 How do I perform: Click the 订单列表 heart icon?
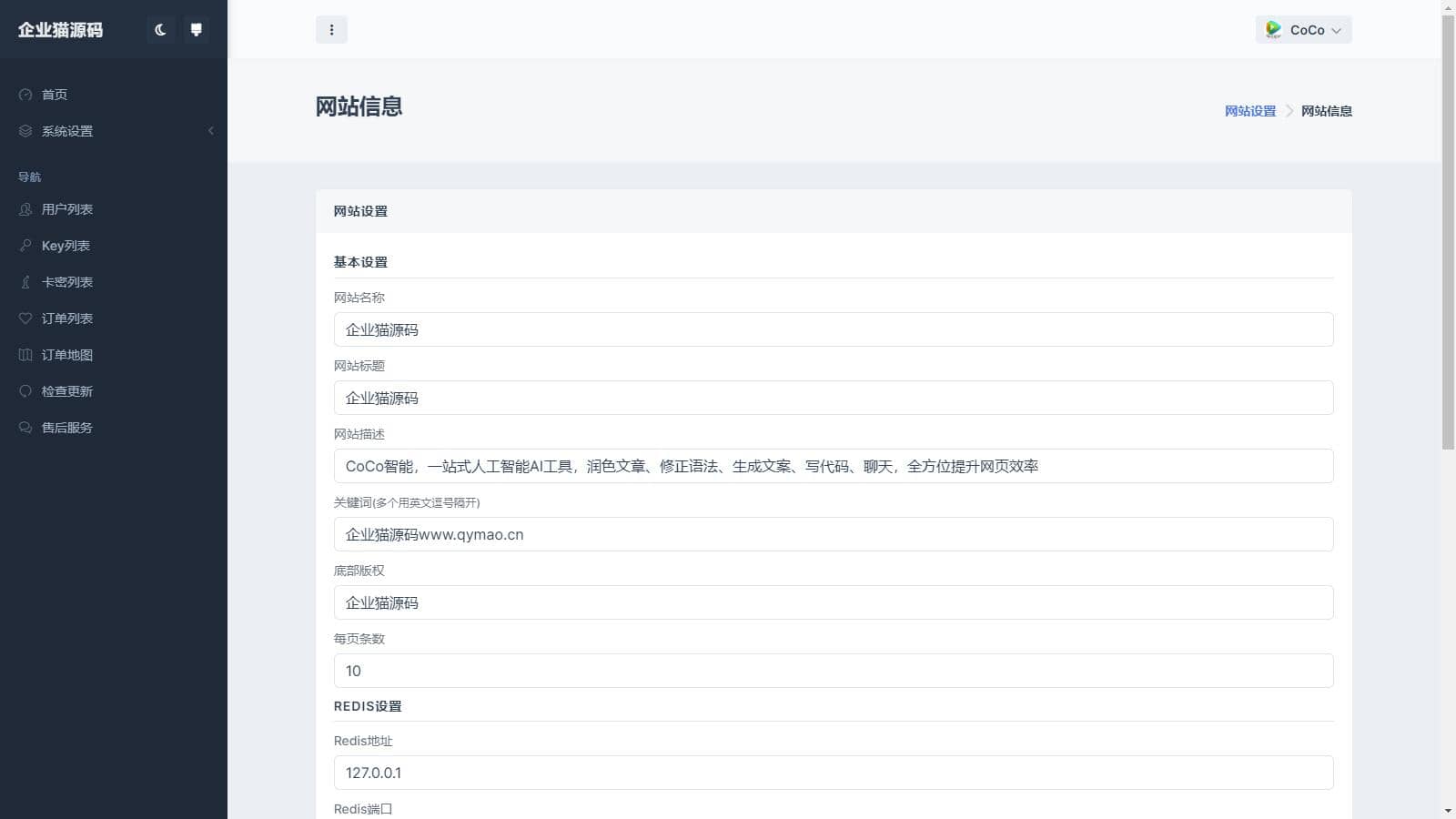click(25, 318)
